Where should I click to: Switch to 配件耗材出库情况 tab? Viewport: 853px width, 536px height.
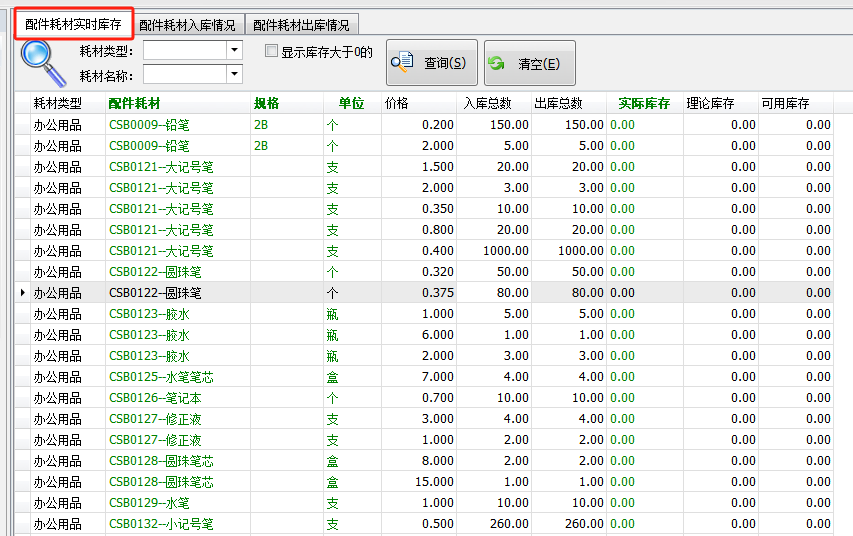(301, 25)
